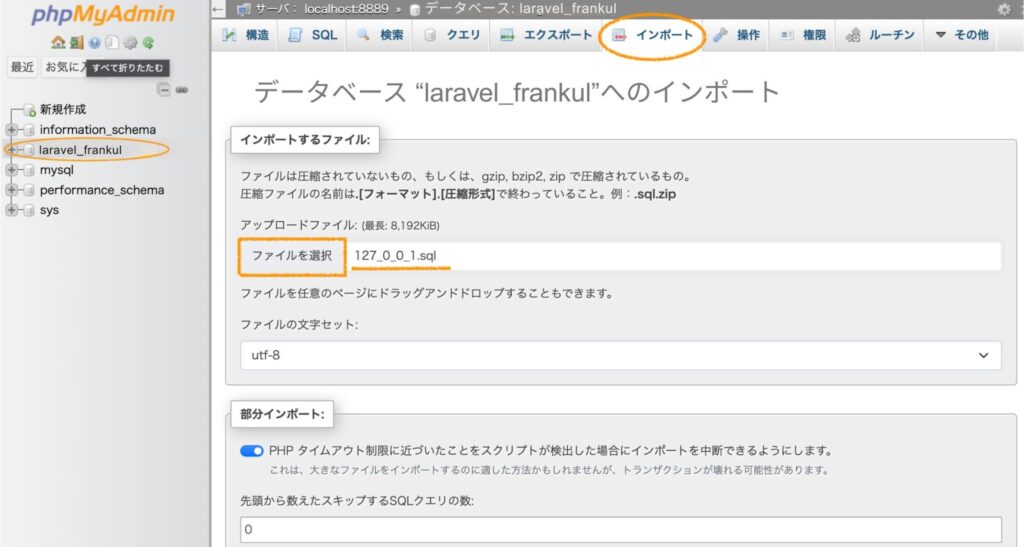This screenshot has width=1024, height=547.
Task: Select the インポート import tab
Action: [x=652, y=35]
